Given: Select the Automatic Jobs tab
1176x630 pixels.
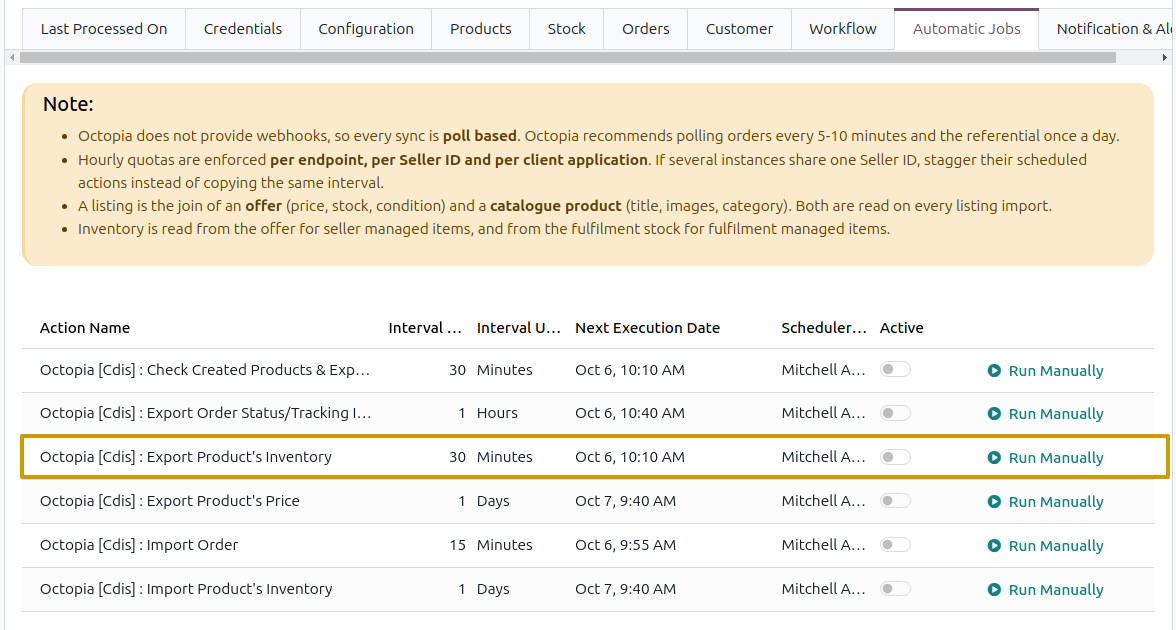Looking at the screenshot, I should coord(967,29).
